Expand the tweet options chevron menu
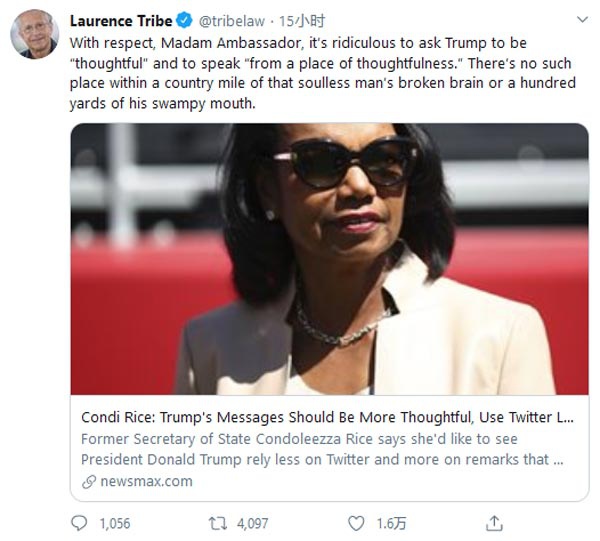The height and width of the screenshot is (541, 600). click(579, 19)
